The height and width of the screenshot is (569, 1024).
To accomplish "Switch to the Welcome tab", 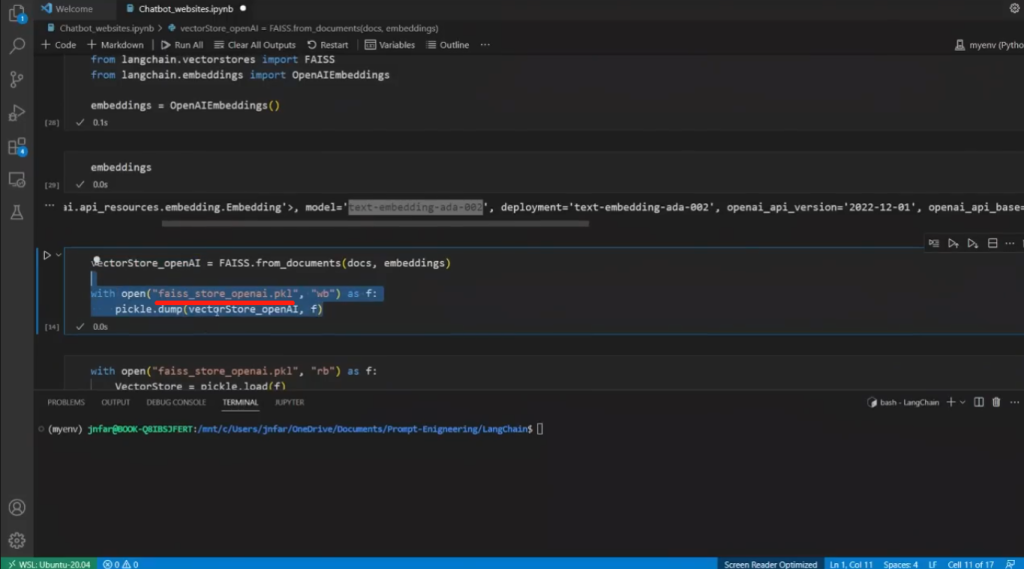I will [73, 9].
